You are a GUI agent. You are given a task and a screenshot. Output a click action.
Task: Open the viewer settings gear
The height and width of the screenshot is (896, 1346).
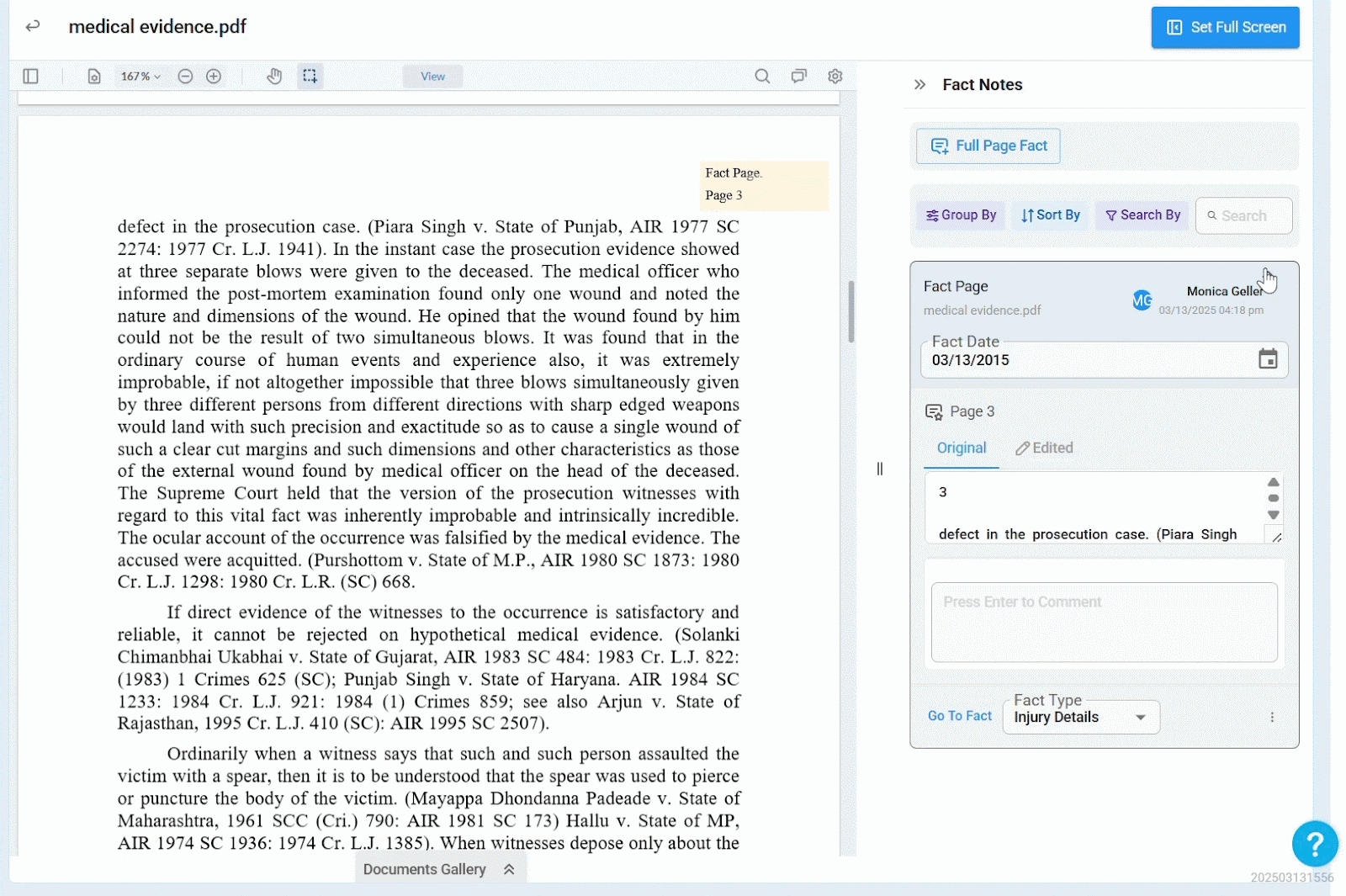tap(835, 77)
